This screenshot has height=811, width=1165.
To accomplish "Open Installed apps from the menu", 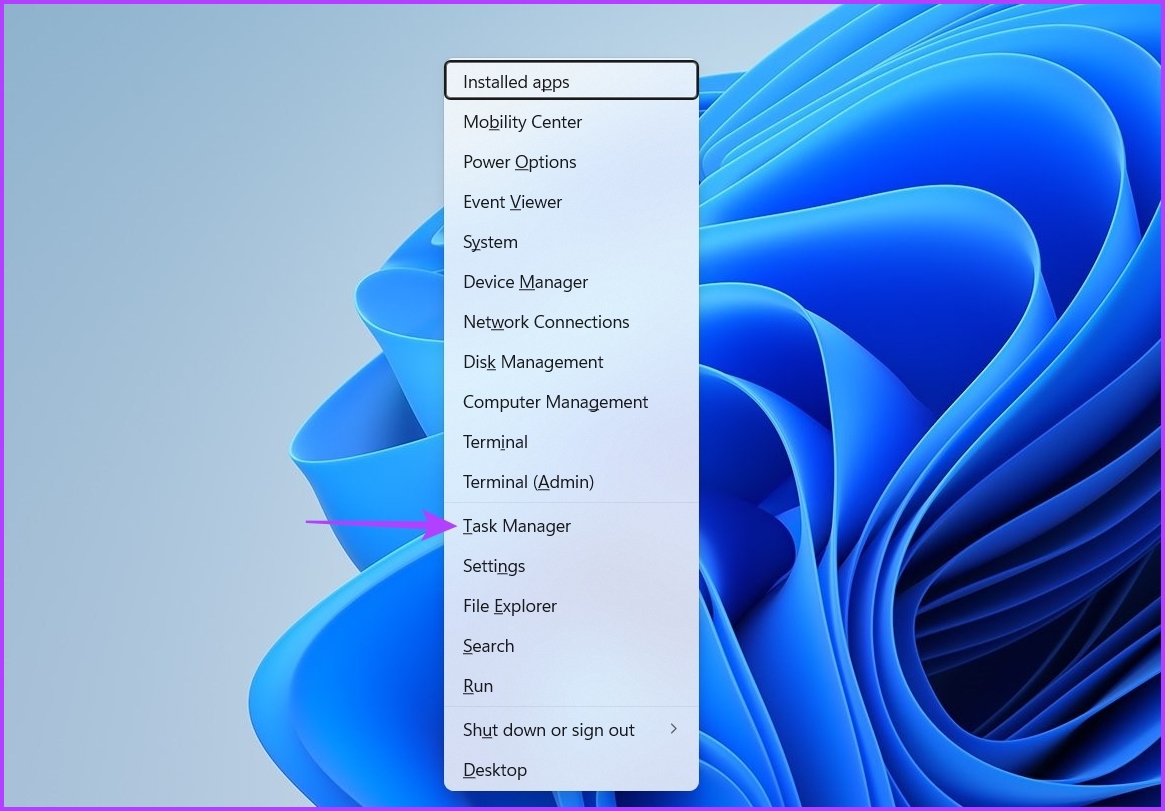I will click(x=571, y=81).
